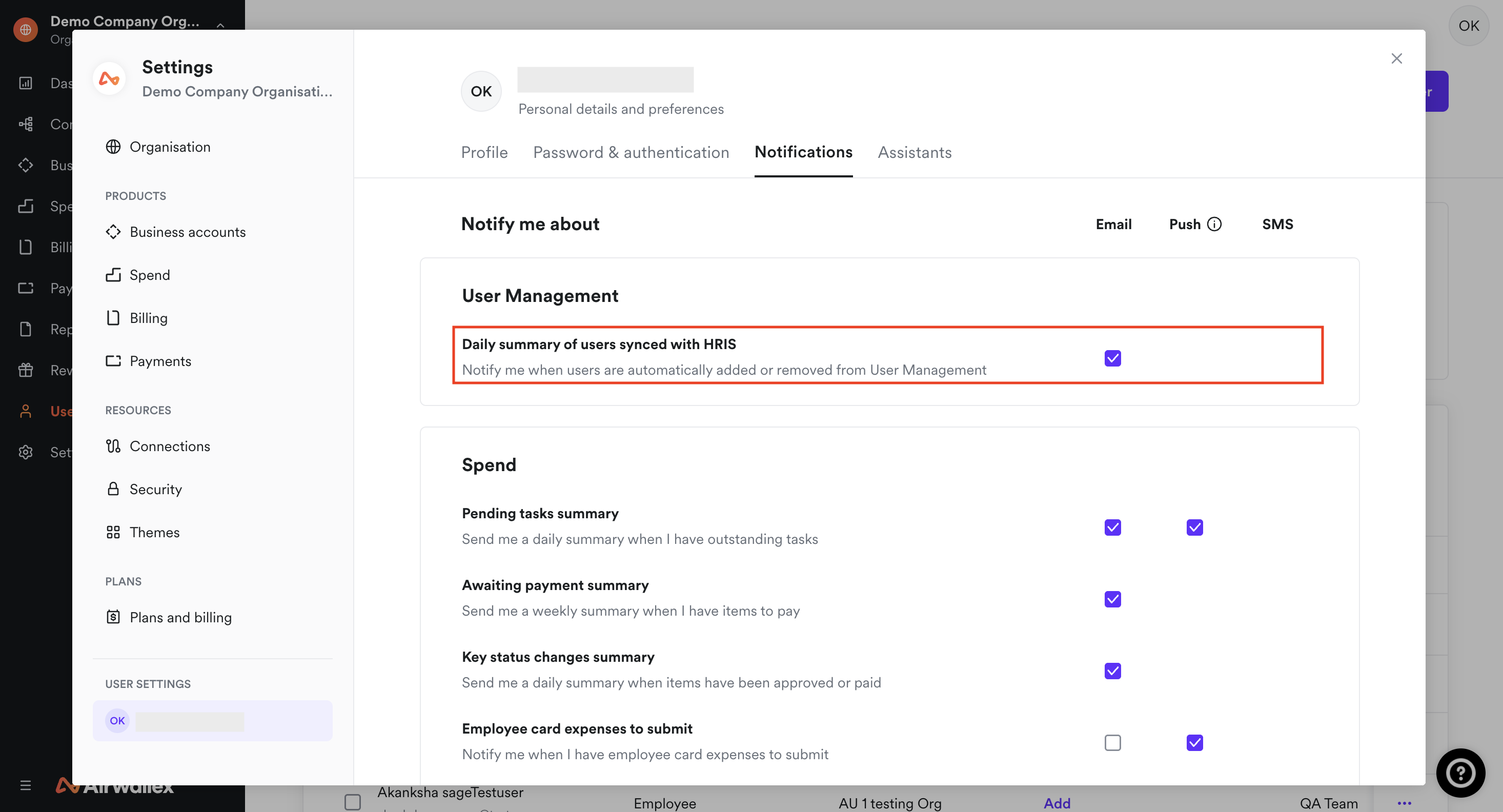This screenshot has width=1503, height=812.
Task: Click the hamburger menu icon at bottom-left
Action: click(26, 785)
